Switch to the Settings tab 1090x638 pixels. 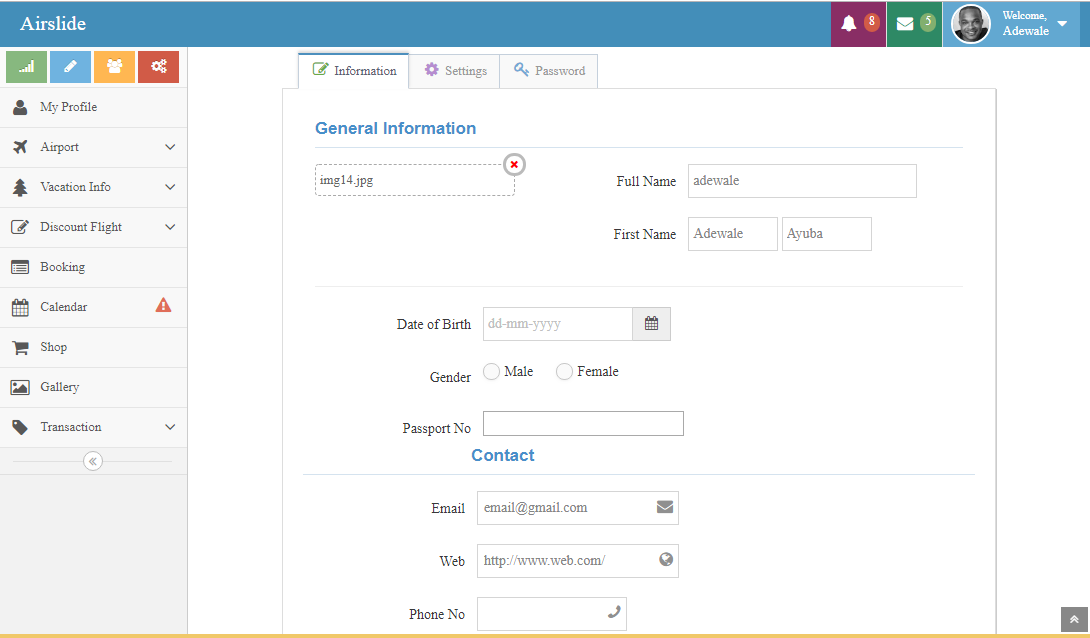[455, 71]
